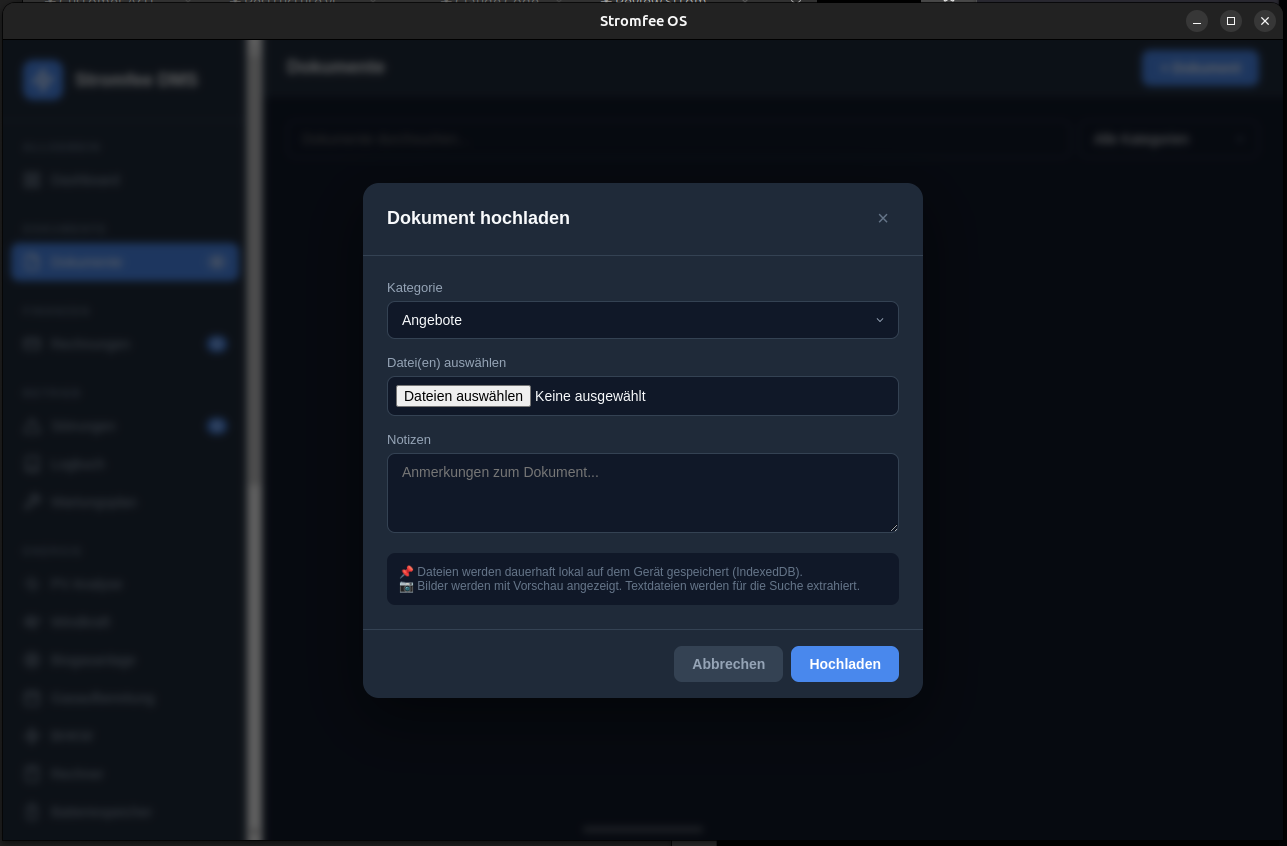Click the Dokument add button in the header
The height and width of the screenshot is (846, 1287).
(1200, 68)
